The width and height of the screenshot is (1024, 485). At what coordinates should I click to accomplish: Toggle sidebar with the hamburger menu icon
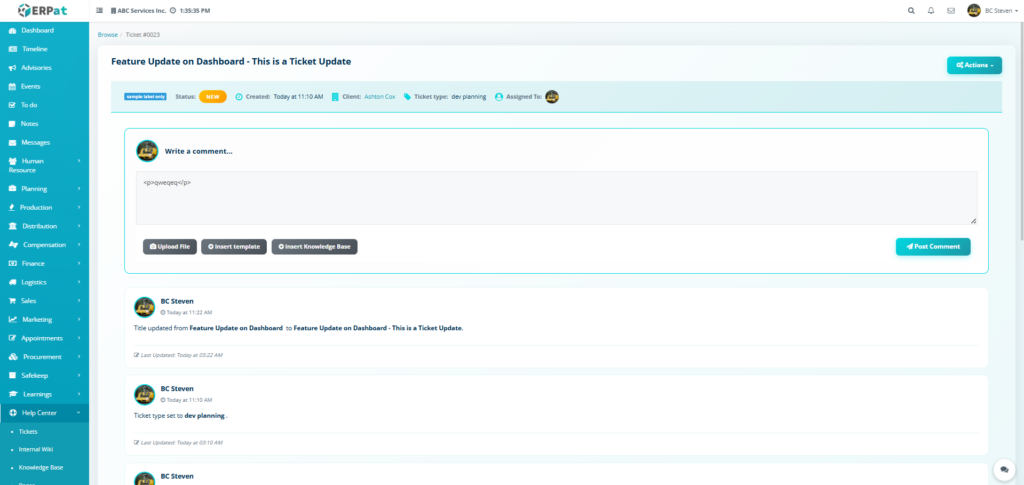click(x=99, y=10)
